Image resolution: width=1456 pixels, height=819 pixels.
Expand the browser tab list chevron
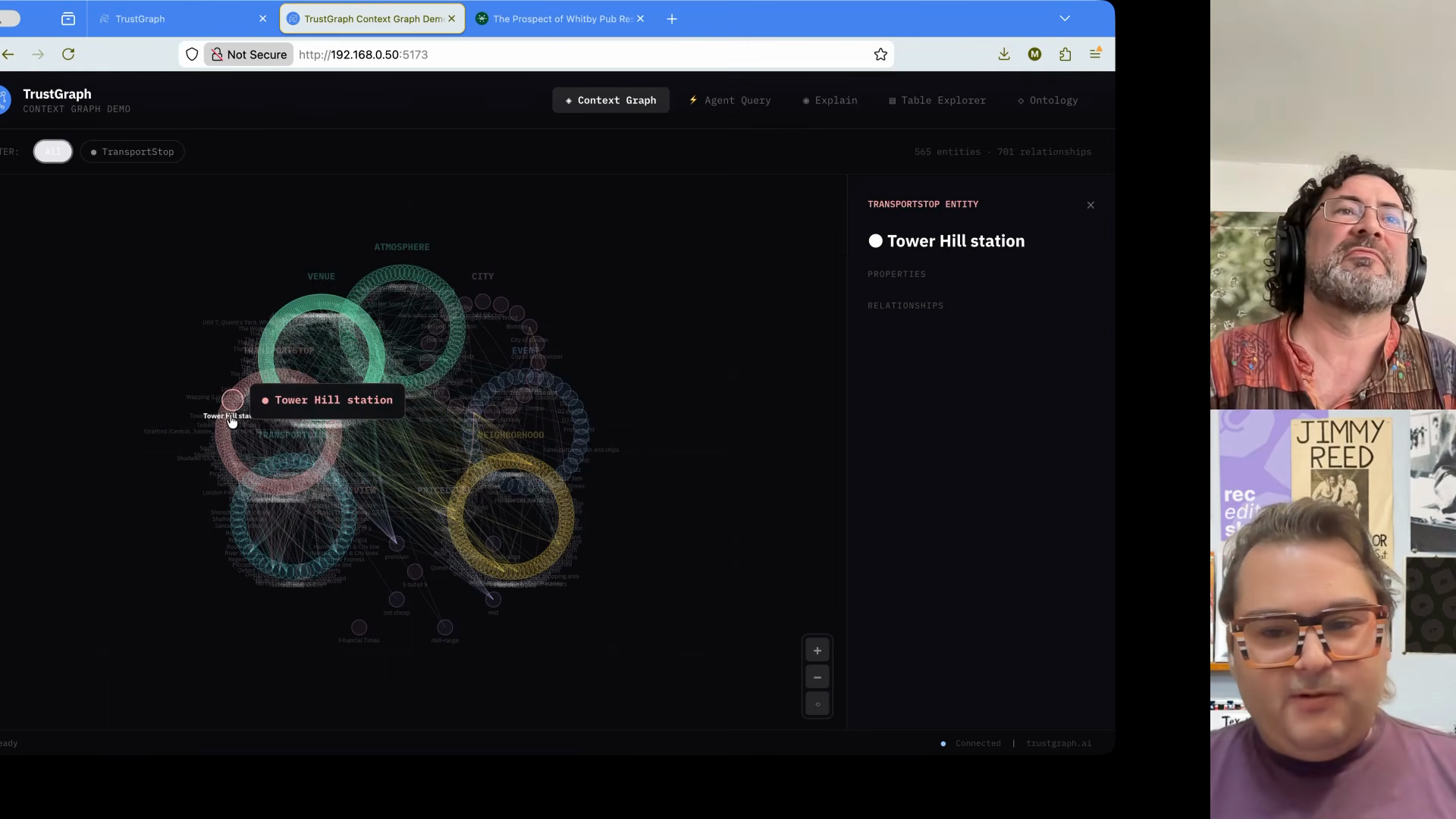tap(1065, 18)
